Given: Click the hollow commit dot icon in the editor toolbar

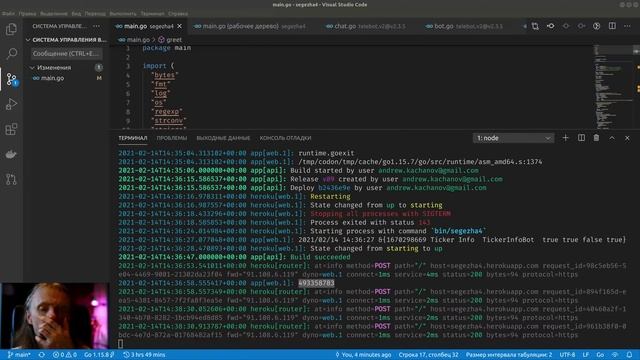Looking at the screenshot, I should (x=566, y=26).
